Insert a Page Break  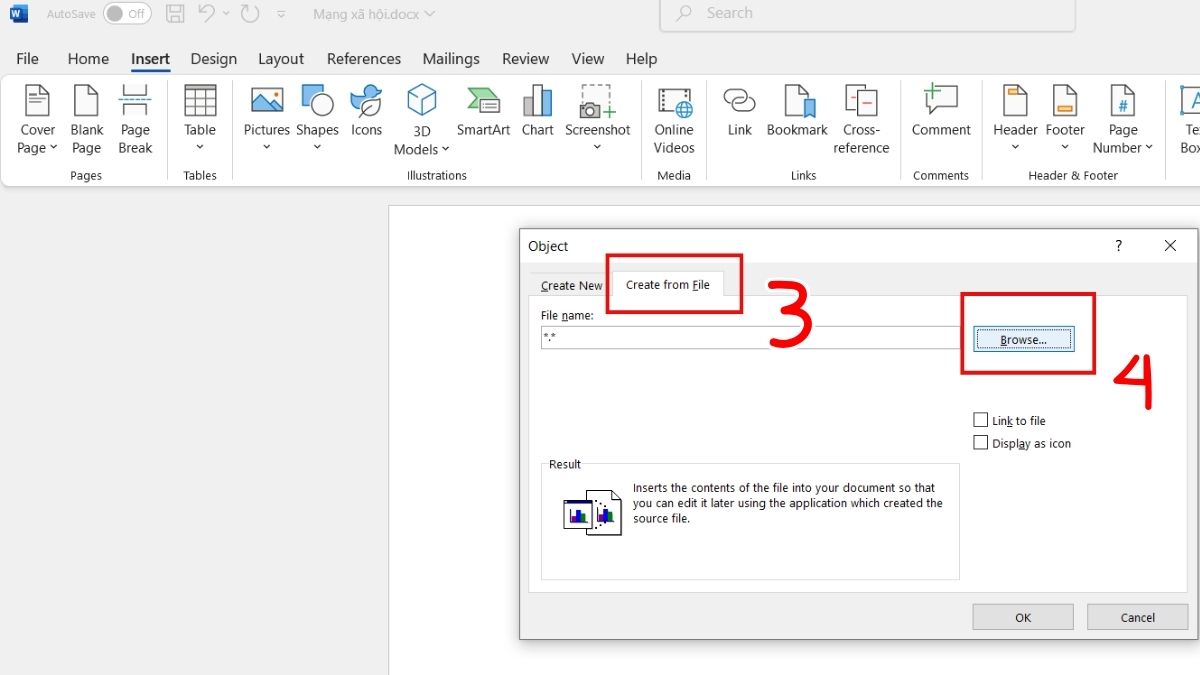(x=135, y=119)
